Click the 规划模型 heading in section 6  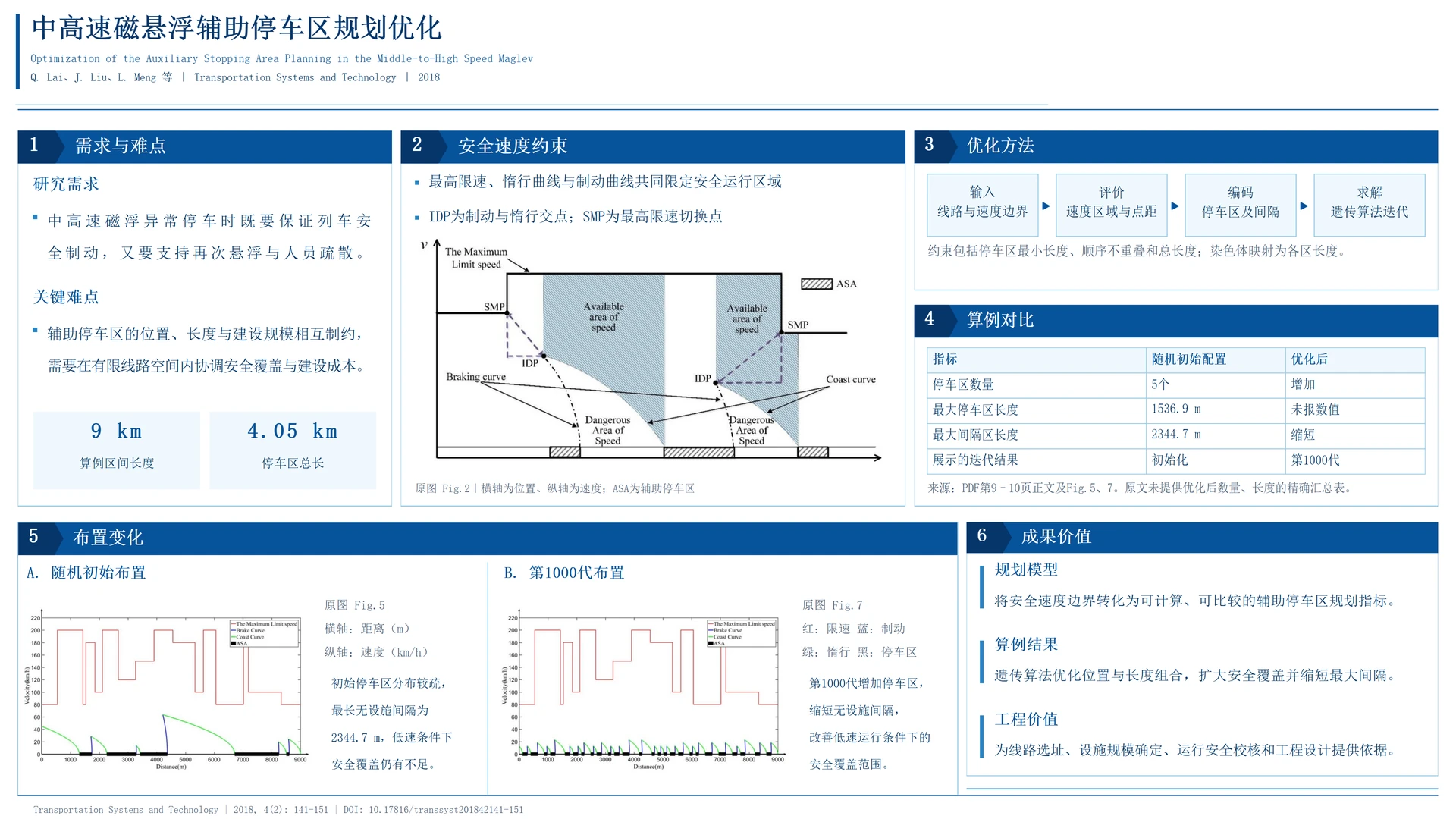(1026, 570)
